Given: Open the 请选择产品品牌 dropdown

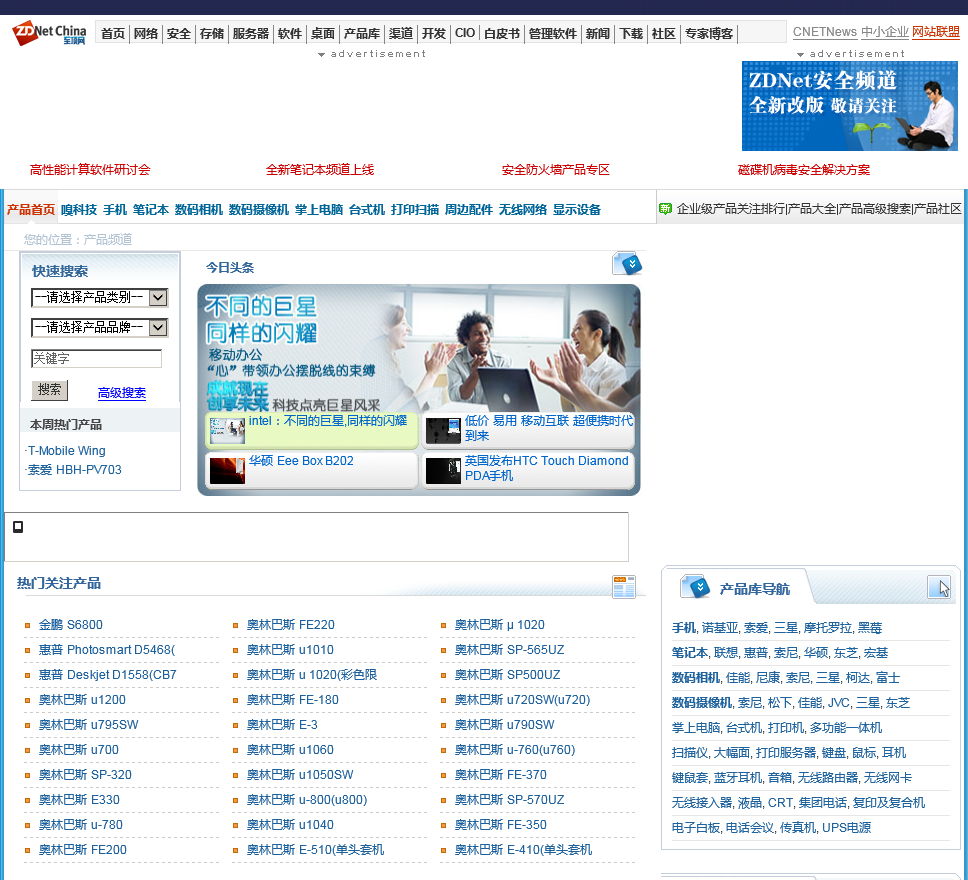Looking at the screenshot, I should click(99, 327).
